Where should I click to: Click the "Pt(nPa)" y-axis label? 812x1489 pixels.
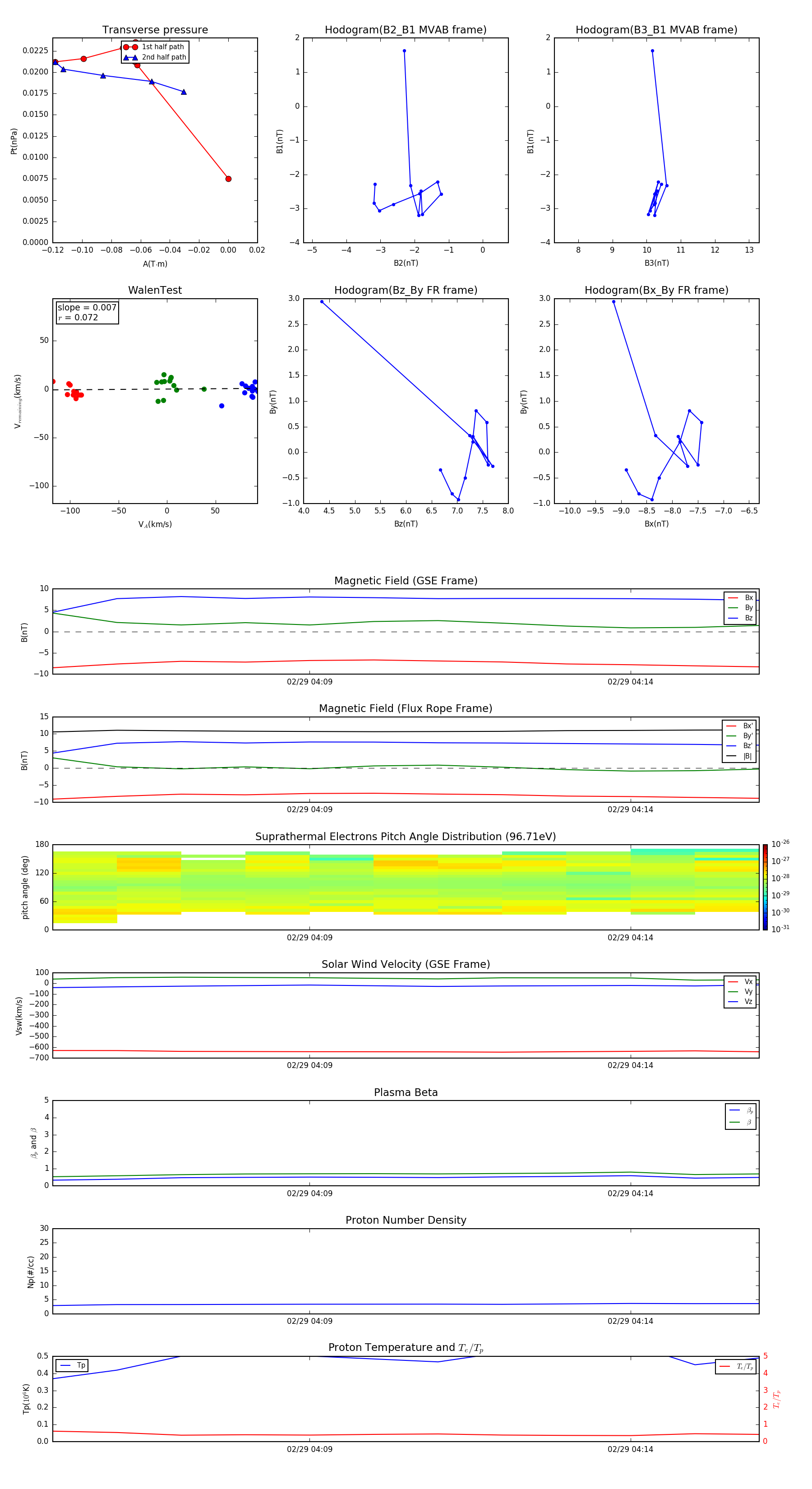click(x=14, y=140)
